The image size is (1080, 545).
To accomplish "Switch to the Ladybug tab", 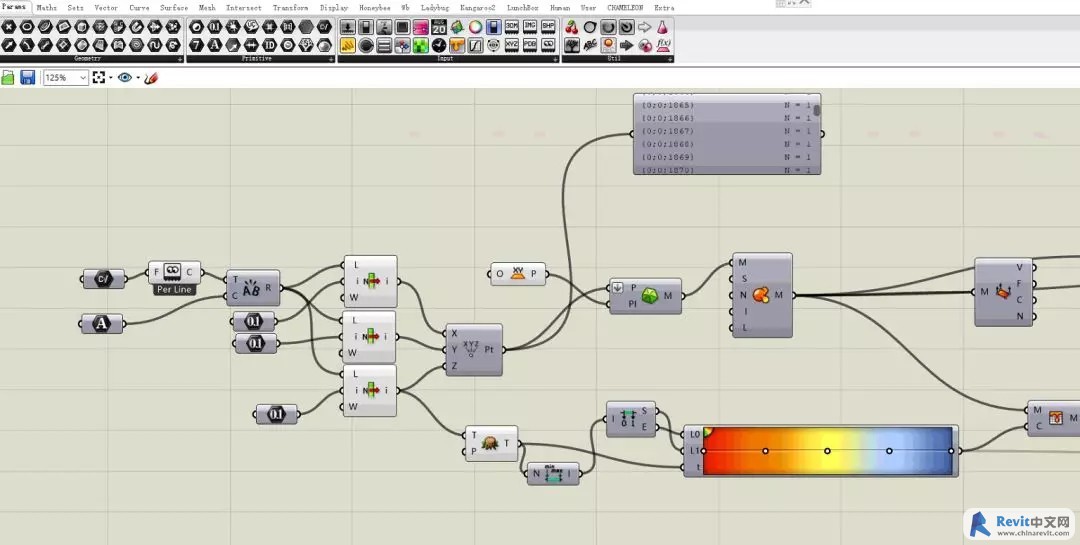I will (435, 7).
